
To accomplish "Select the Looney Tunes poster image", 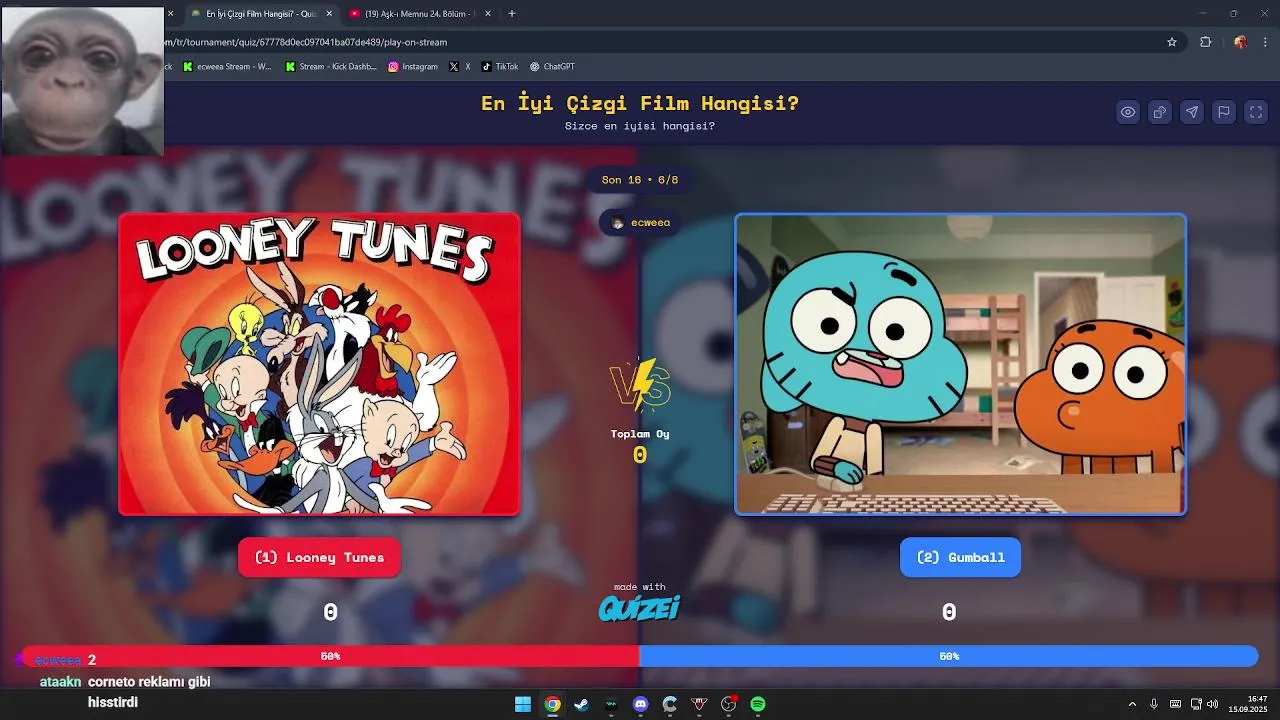I will click(x=319, y=364).
